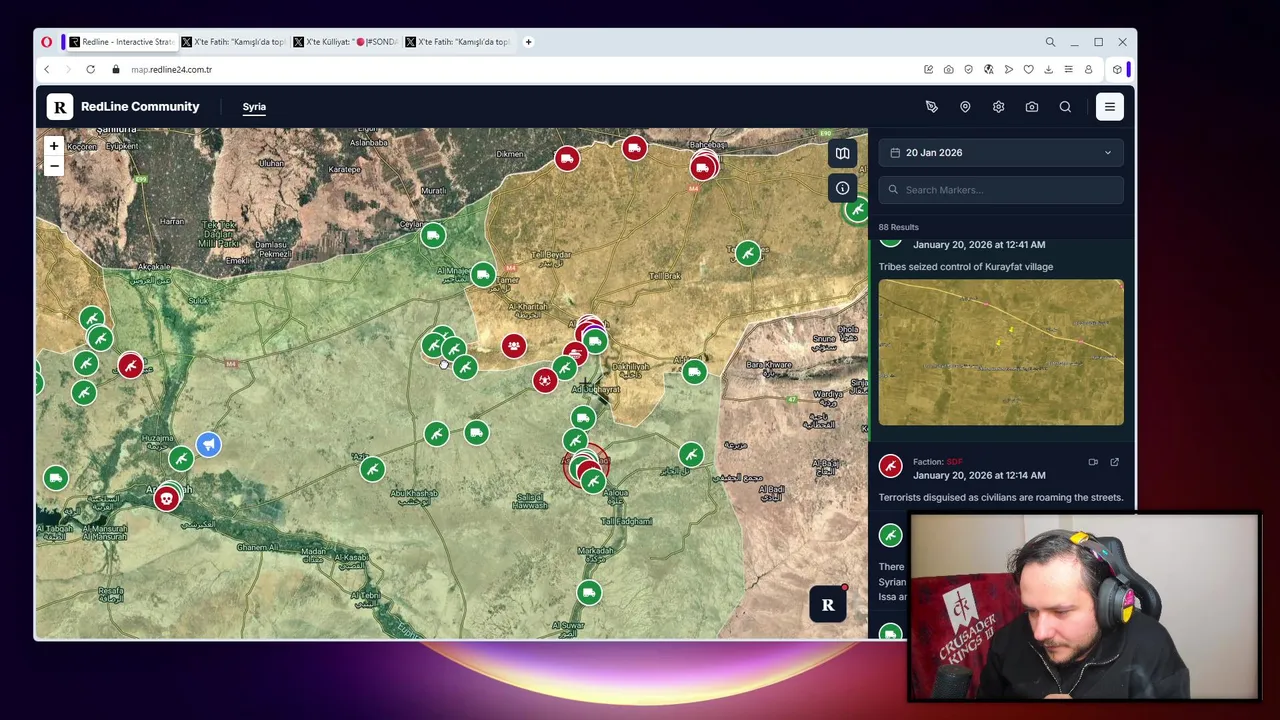Open the map layers icon button
This screenshot has height=720, width=1280.
pos(842,153)
